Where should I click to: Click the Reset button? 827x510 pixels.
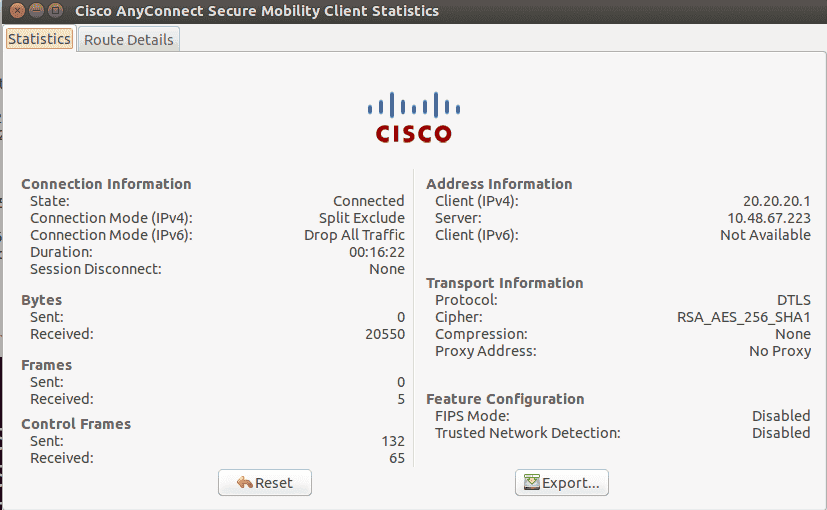265,483
